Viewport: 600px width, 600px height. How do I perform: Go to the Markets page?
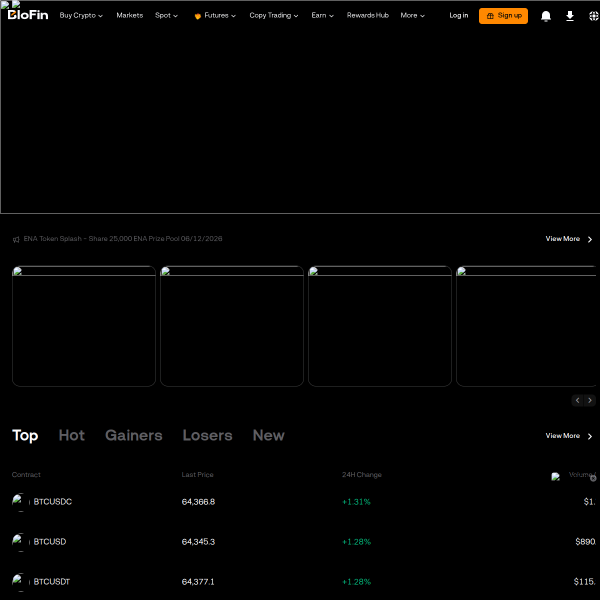130,15
